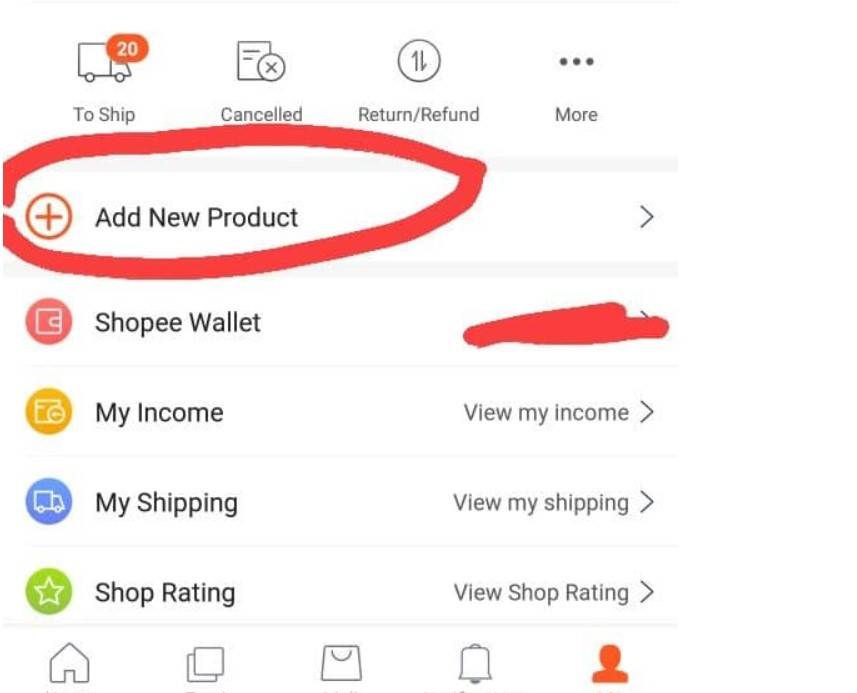Screen dimensions: 857x693
Task: Tap the three-dot More icon
Action: tap(576, 61)
